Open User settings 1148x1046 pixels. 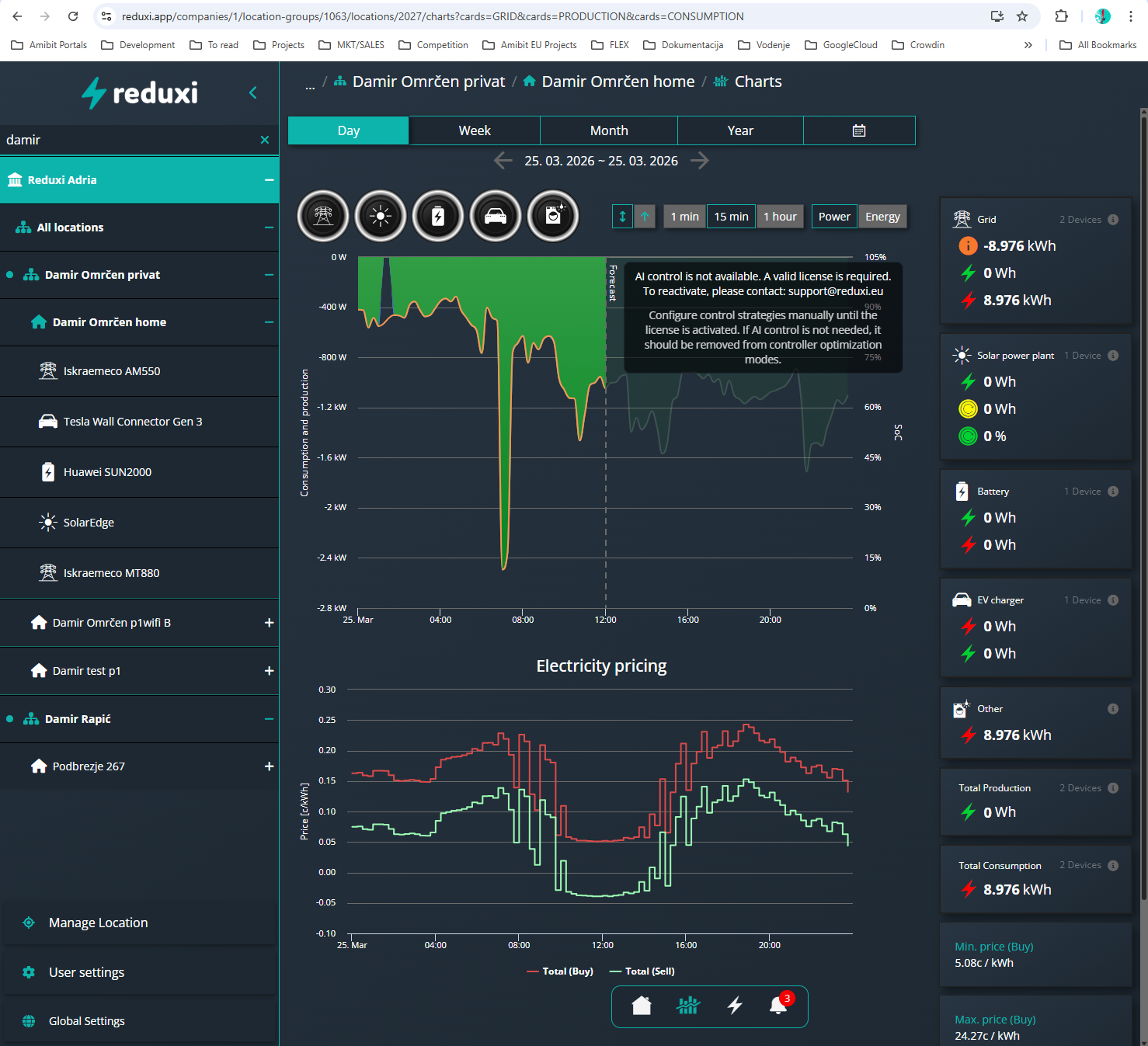click(x=139, y=972)
